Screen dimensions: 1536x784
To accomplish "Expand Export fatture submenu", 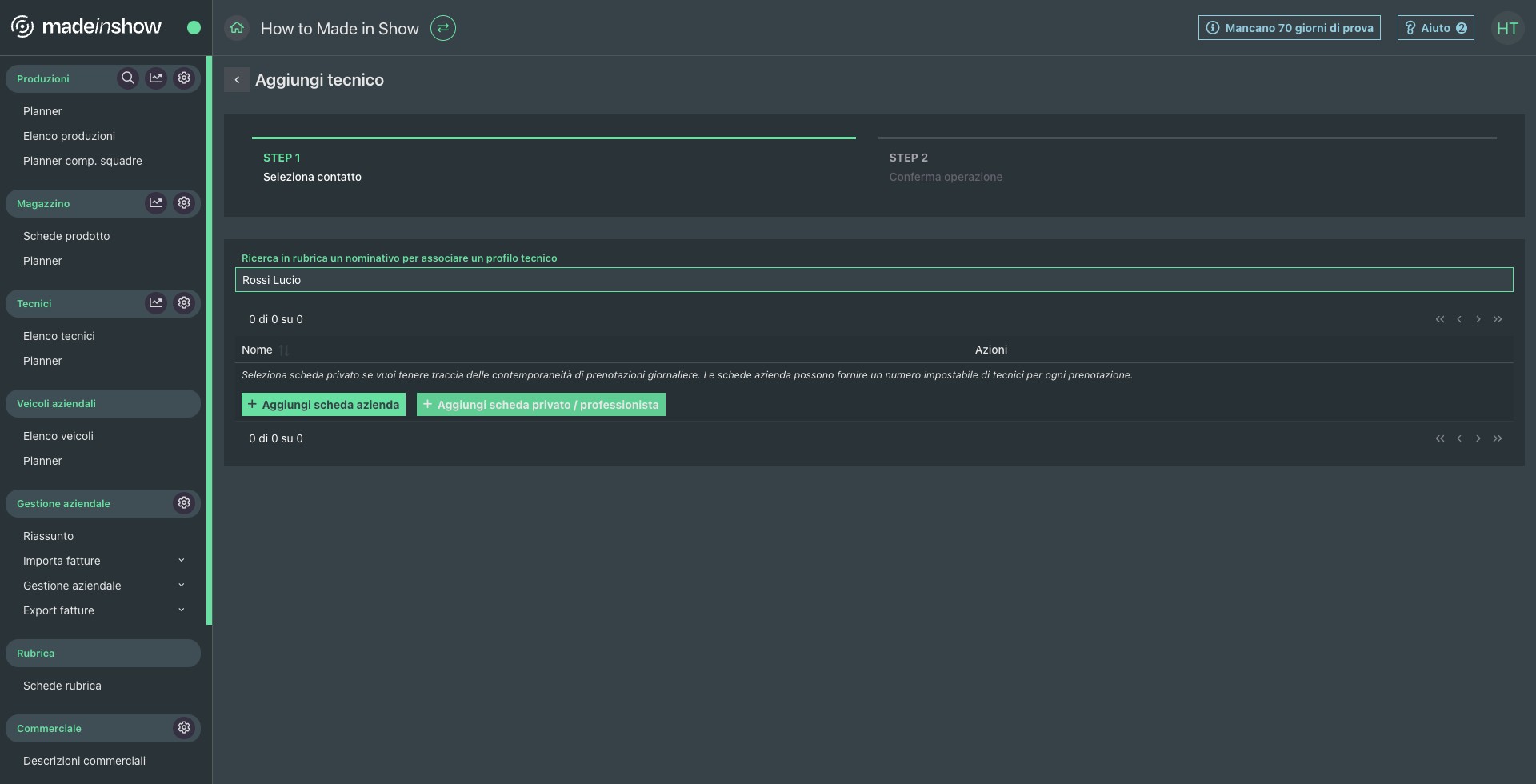I will 181,610.
